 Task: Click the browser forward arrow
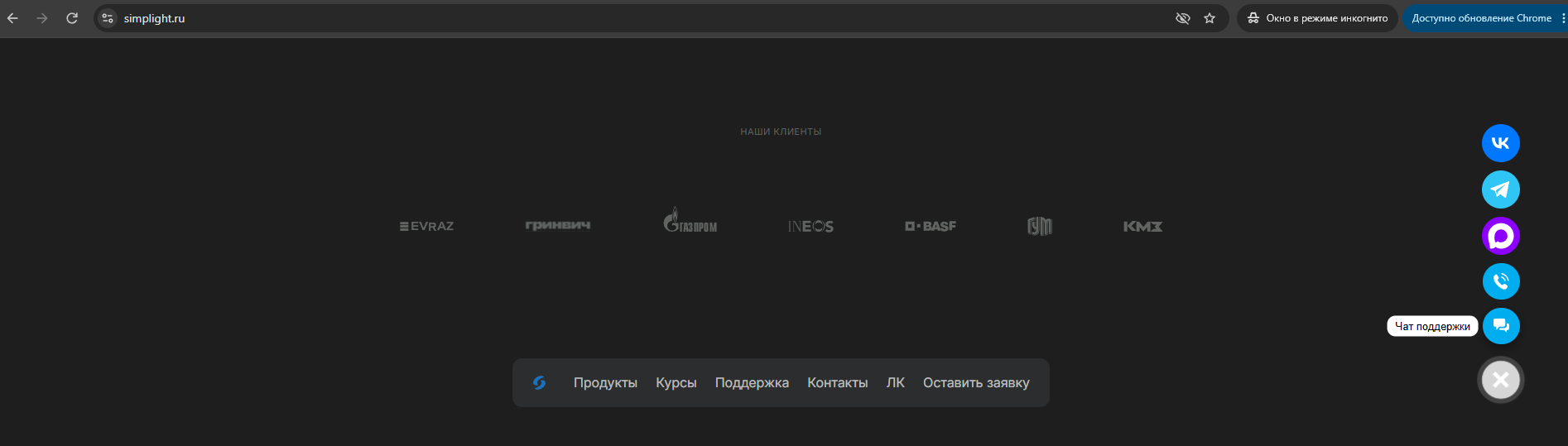pyautogui.click(x=42, y=18)
